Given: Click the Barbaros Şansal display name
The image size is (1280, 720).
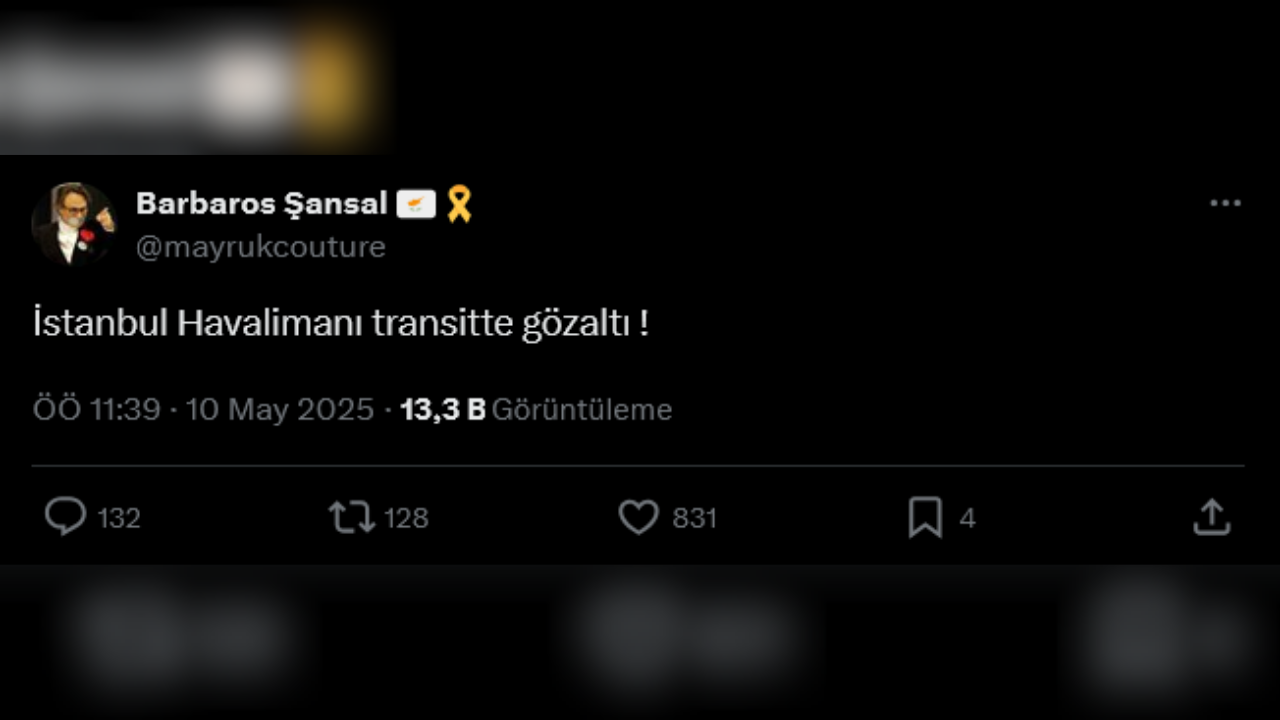Looking at the screenshot, I should [262, 203].
